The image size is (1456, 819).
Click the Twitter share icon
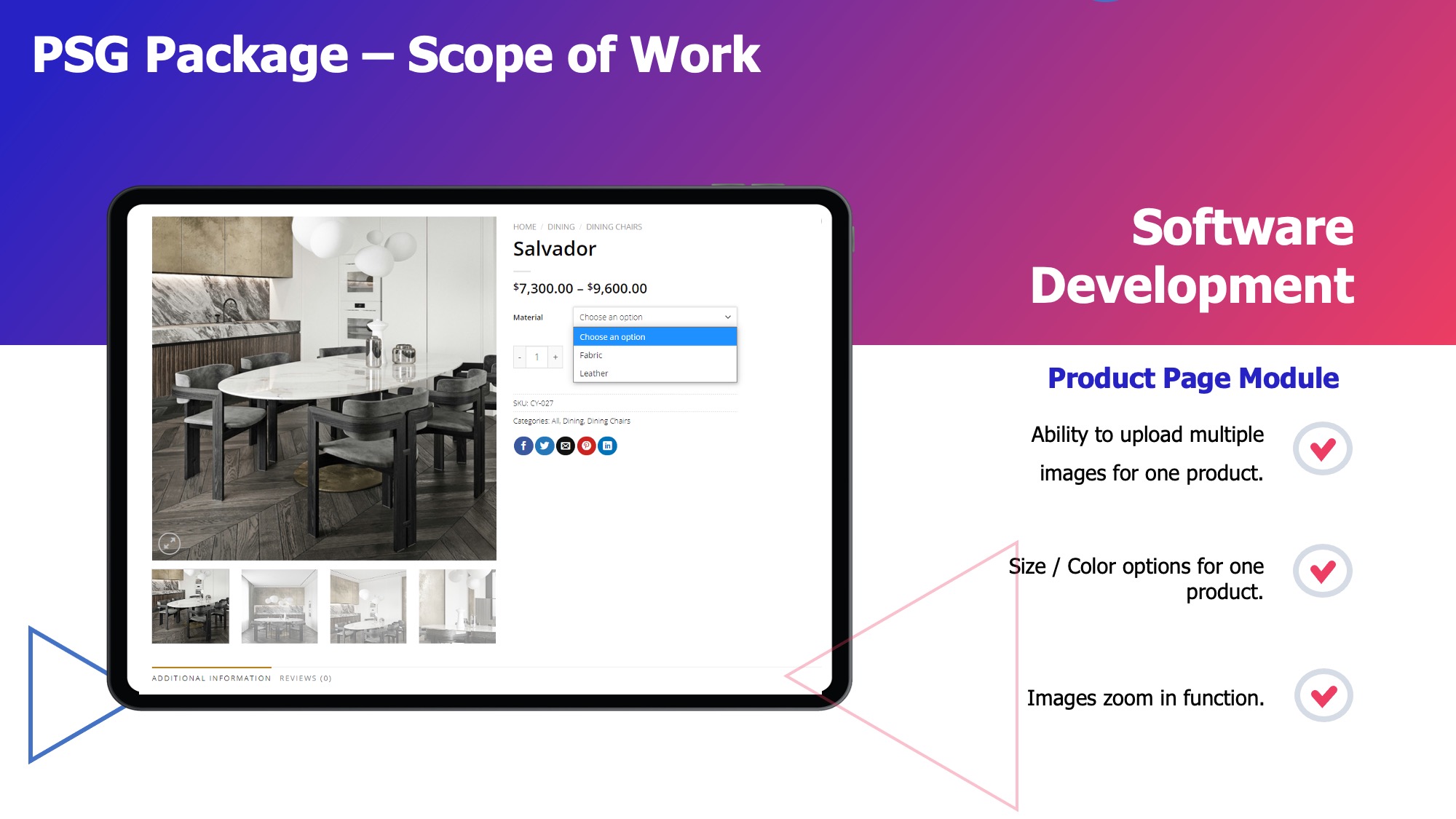(544, 446)
